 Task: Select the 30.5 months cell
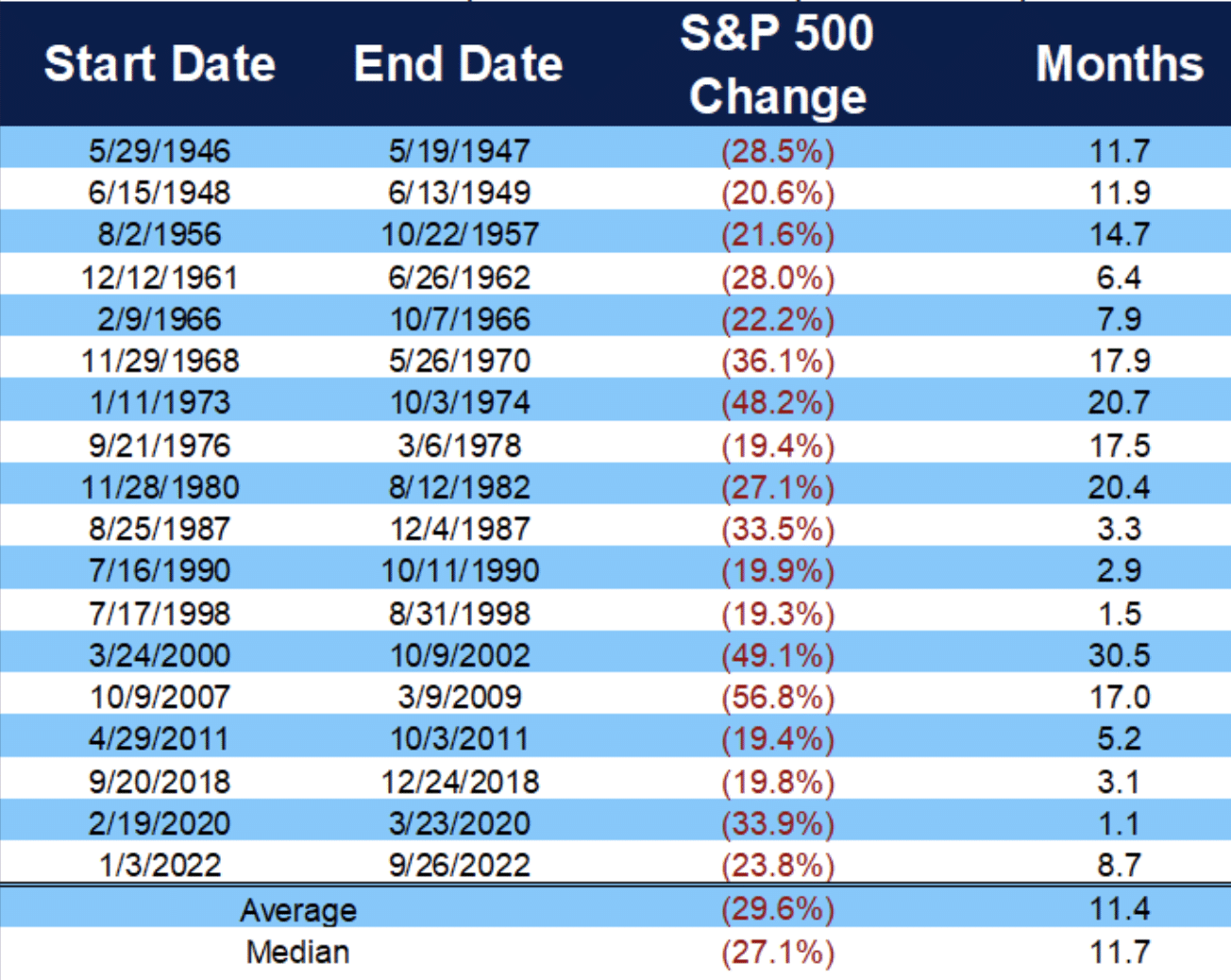(x=1119, y=655)
